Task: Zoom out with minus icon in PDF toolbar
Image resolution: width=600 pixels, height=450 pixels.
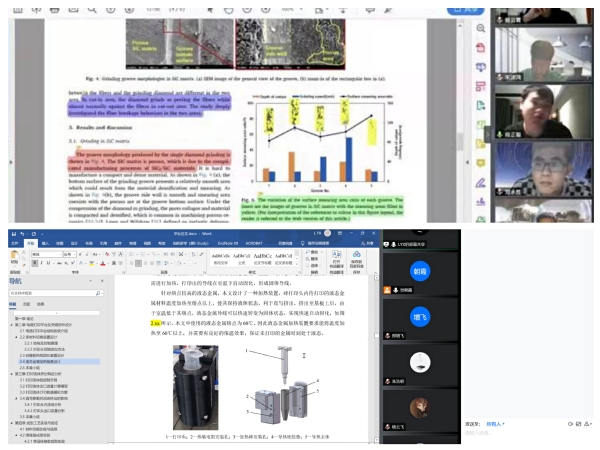Action: (247, 10)
